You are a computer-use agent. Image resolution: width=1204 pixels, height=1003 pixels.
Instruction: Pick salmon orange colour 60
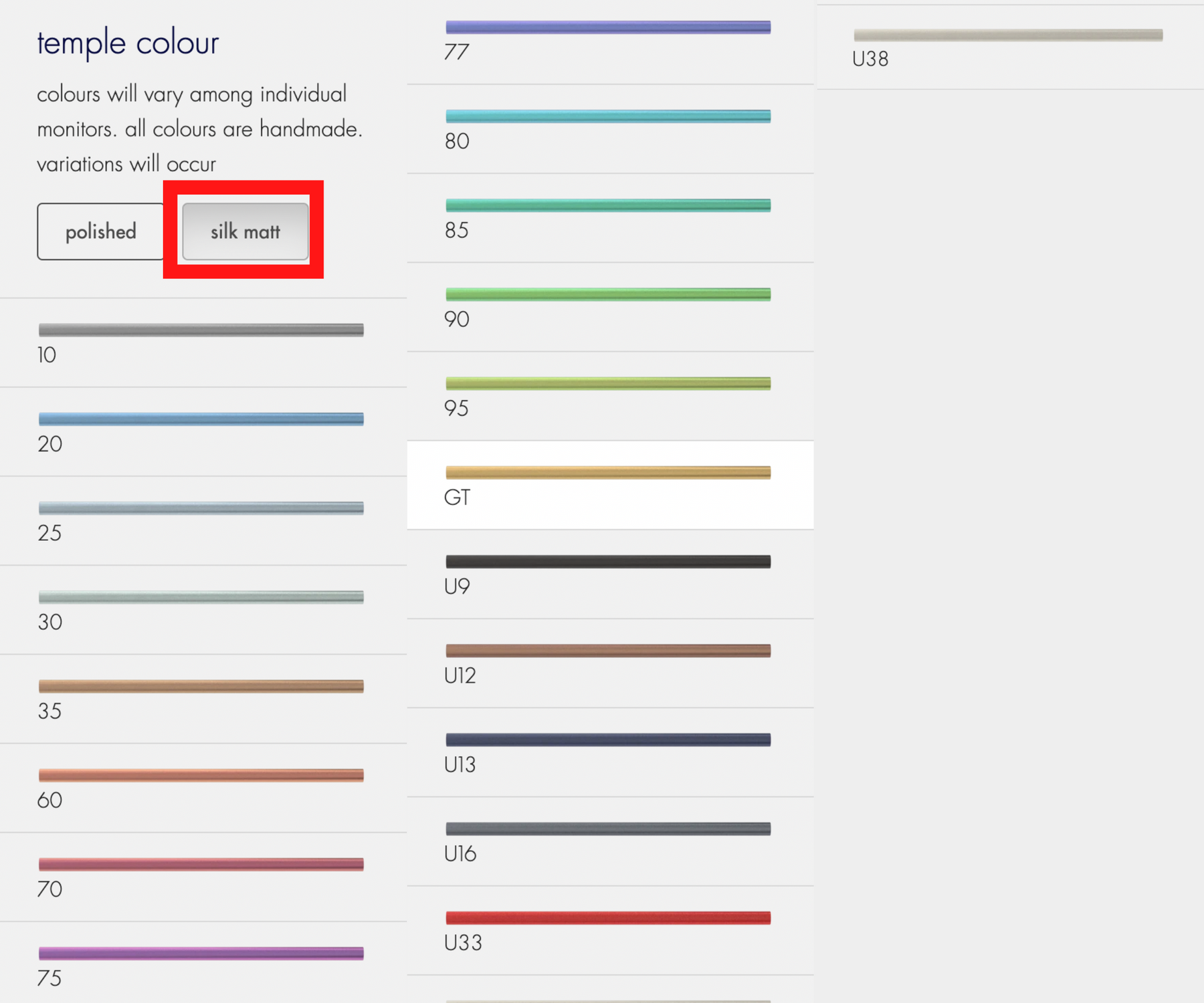point(201,786)
